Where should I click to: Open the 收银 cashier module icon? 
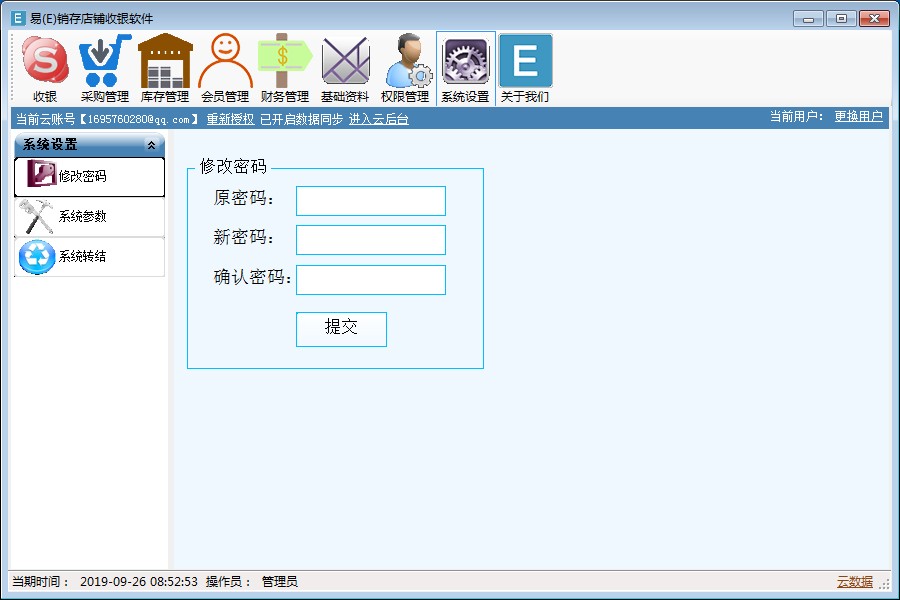(x=45, y=68)
